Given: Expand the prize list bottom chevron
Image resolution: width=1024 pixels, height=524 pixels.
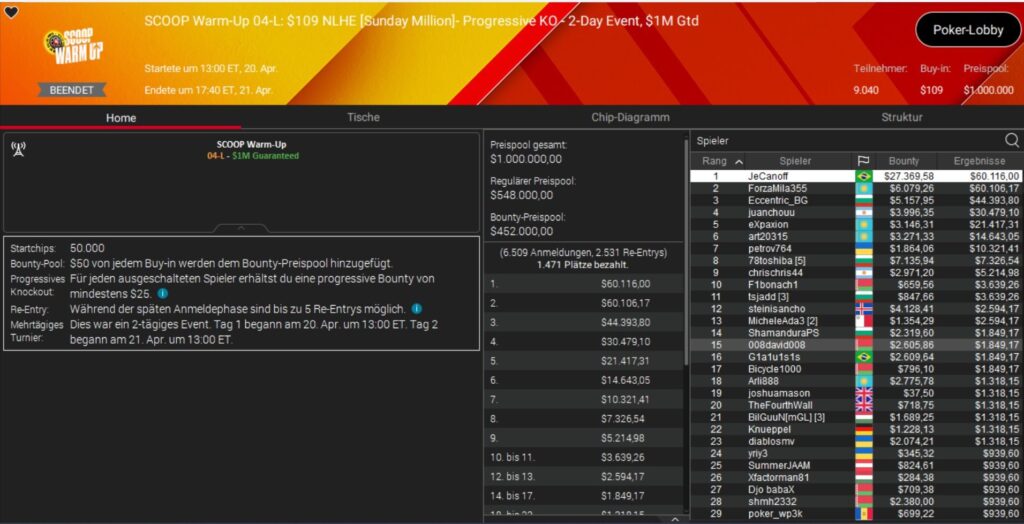Looking at the screenshot, I should click(x=675, y=519).
